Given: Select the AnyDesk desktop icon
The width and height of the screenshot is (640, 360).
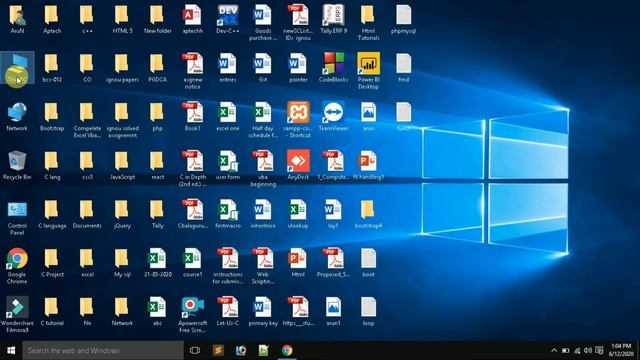Looking at the screenshot, I should (298, 165).
